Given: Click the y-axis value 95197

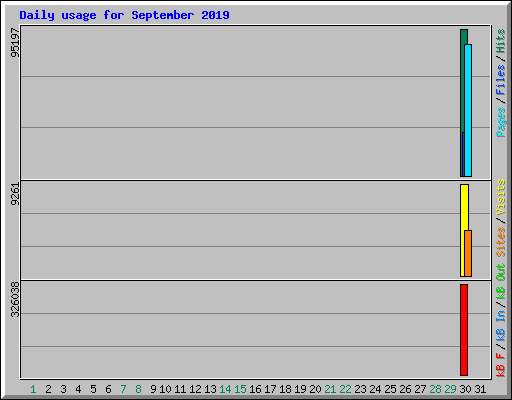Looking at the screenshot, I should tap(15, 43).
